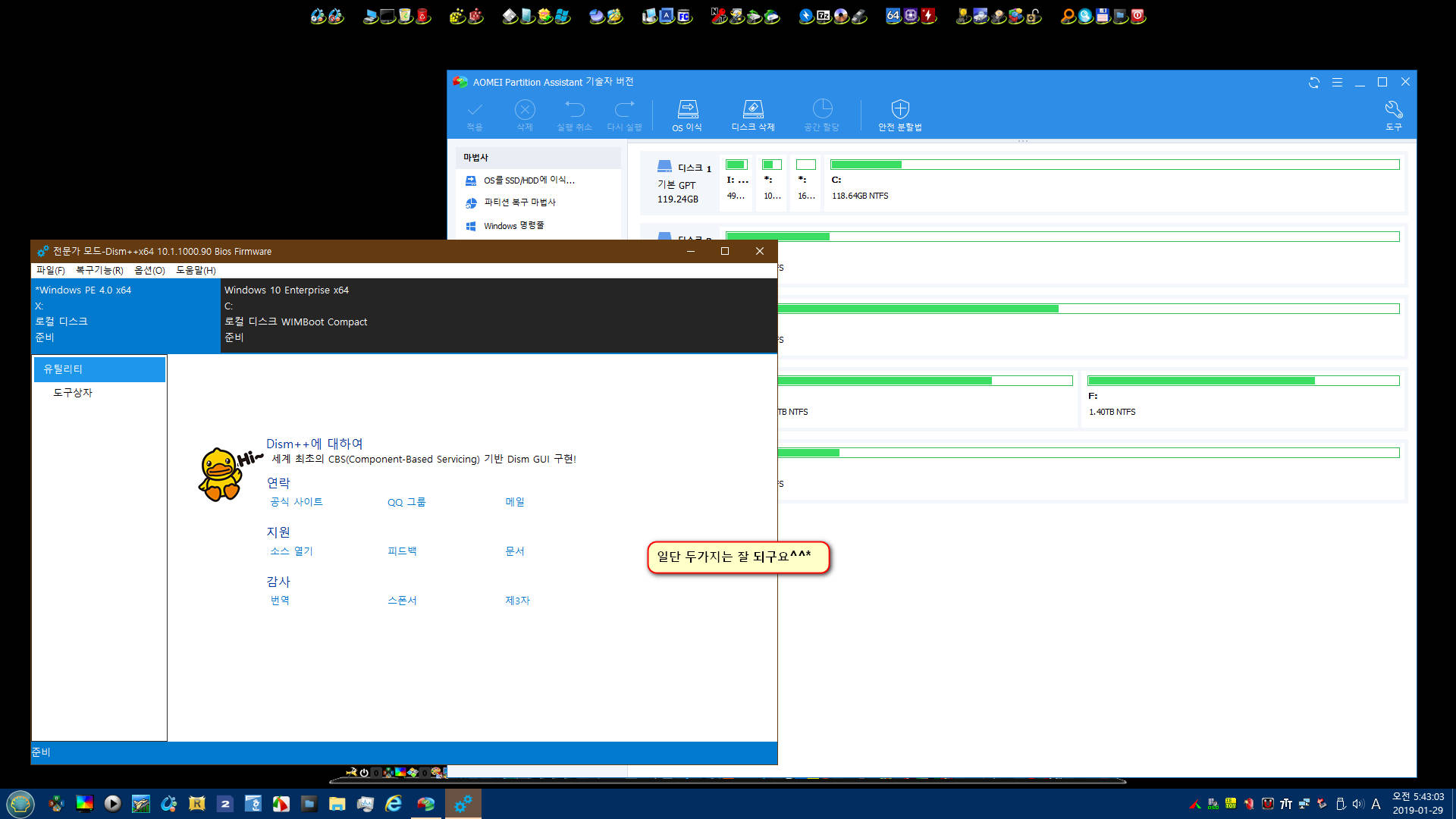Open the 제3자 link
This screenshot has height=819, width=1456.
517,601
